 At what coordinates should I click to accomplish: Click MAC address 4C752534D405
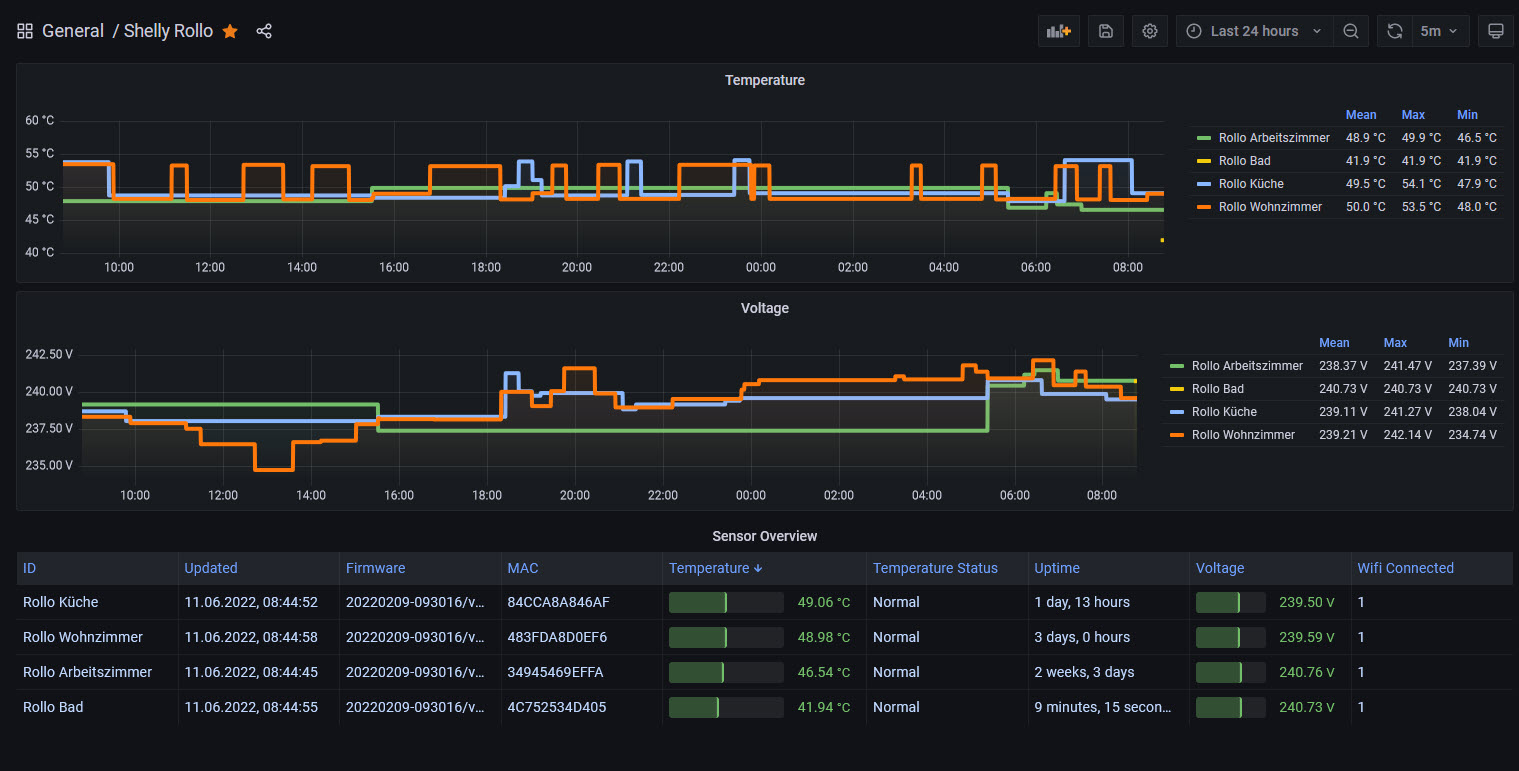click(x=557, y=707)
